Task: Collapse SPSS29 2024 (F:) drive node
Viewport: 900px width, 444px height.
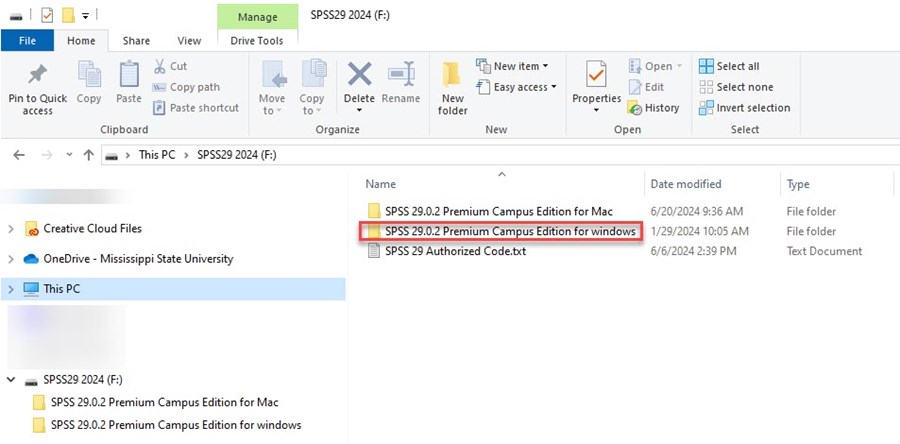Action: 11,380
